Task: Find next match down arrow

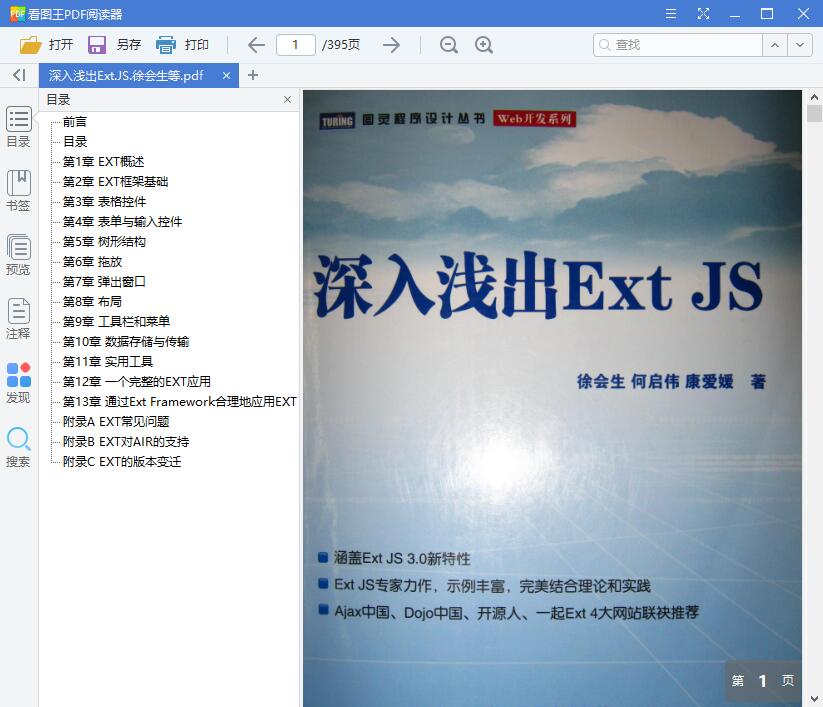Action: (799, 45)
